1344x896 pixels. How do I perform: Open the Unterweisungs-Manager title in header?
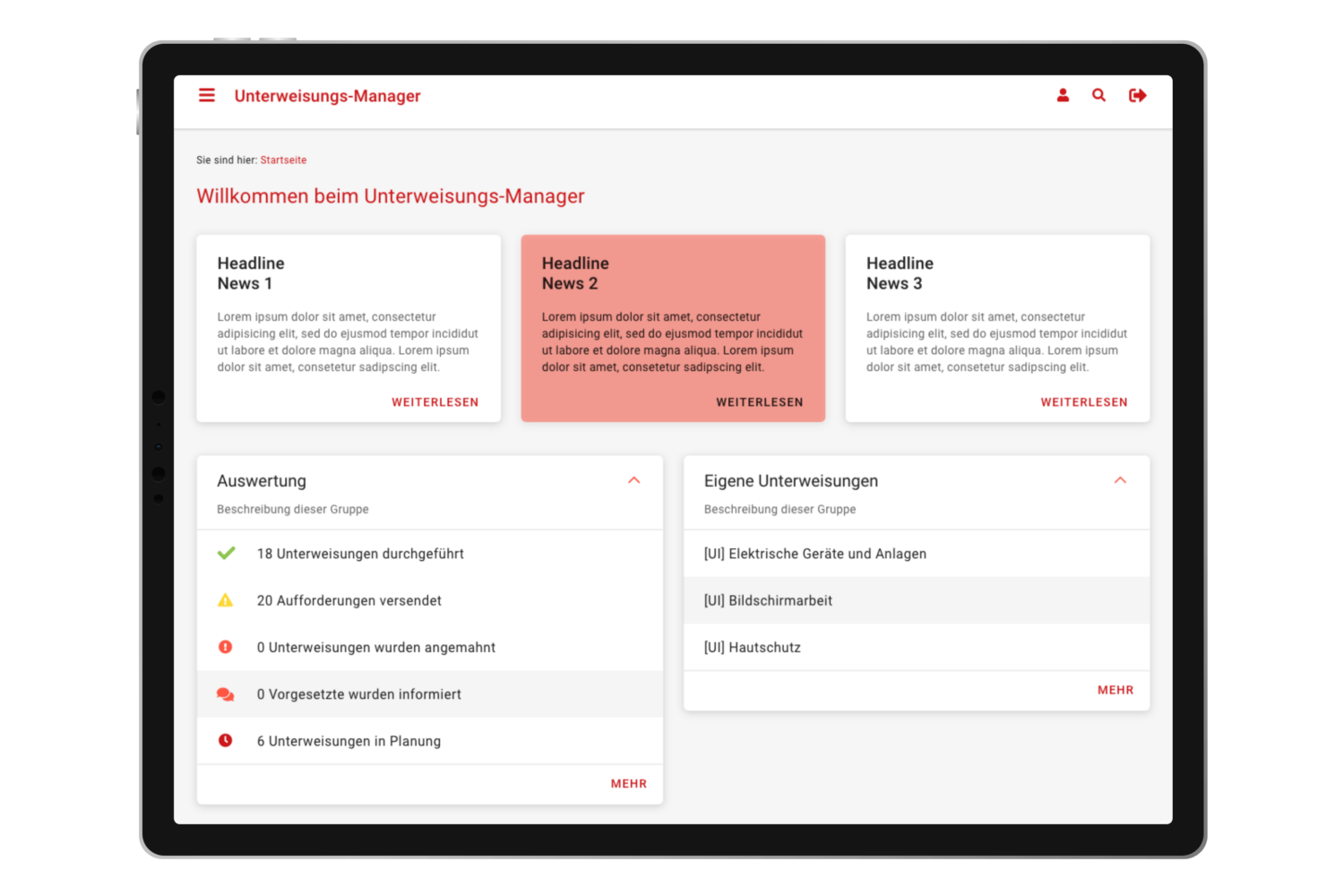(327, 96)
